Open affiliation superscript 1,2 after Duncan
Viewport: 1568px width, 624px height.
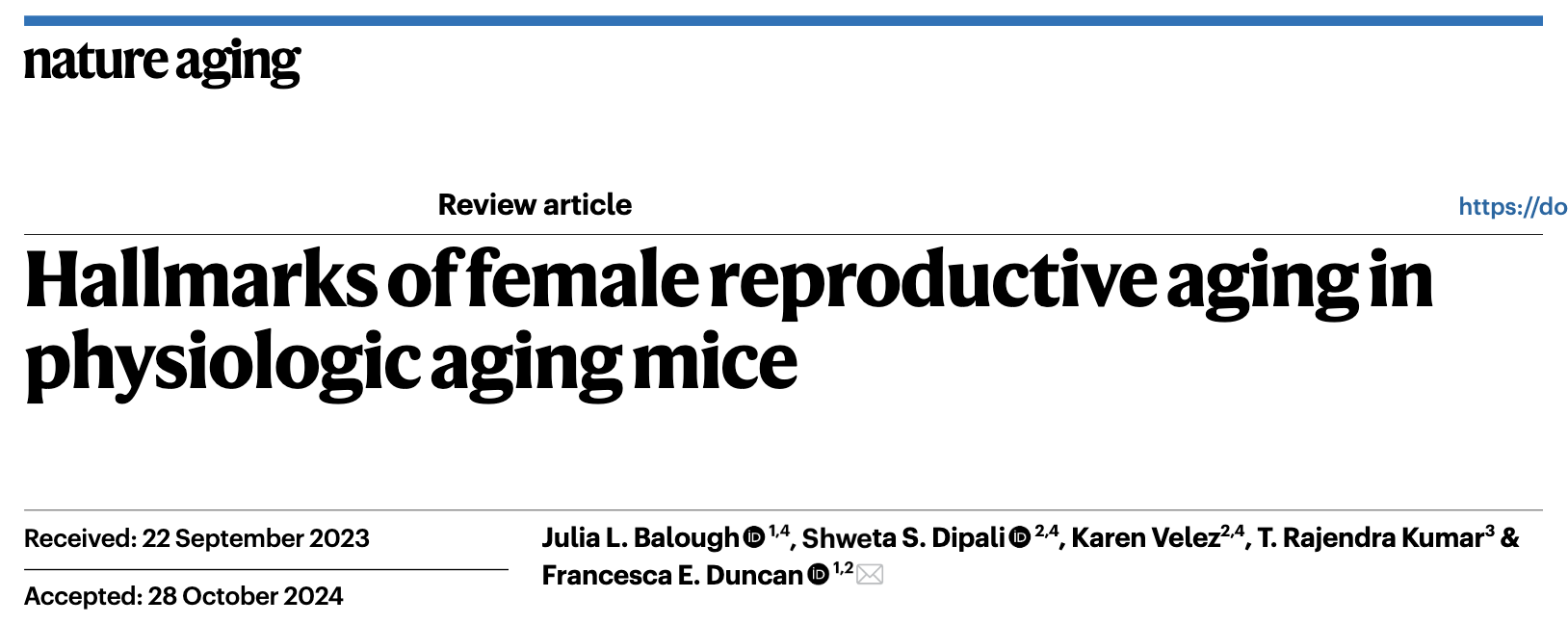[x=843, y=568]
